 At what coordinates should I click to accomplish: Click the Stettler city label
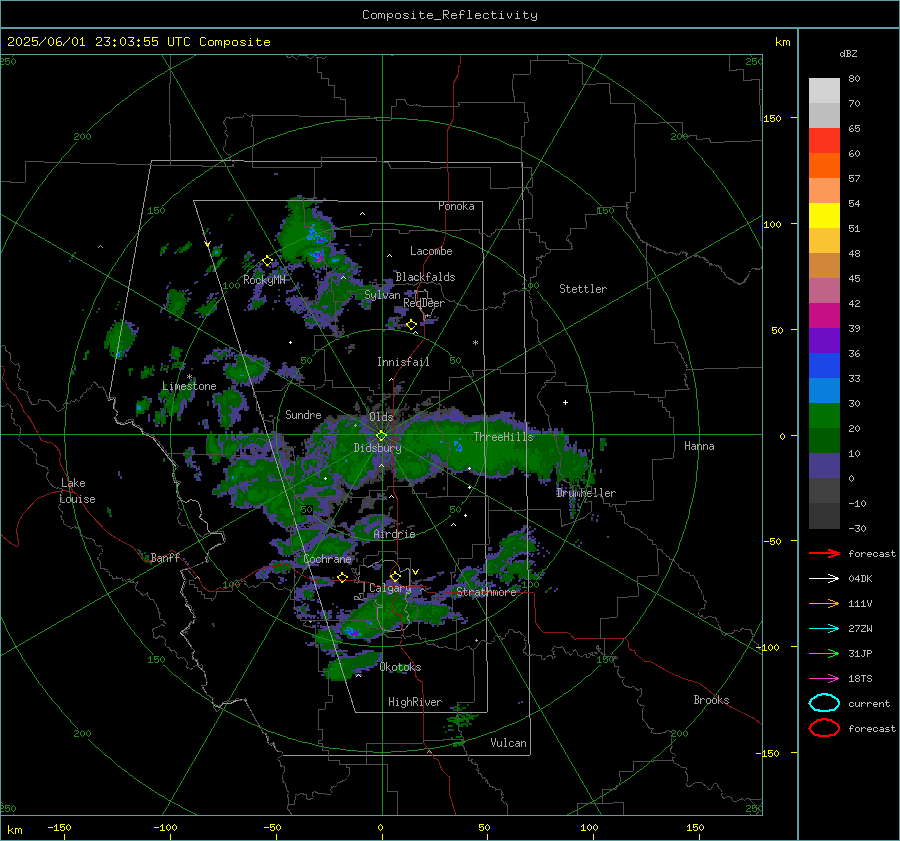coord(583,289)
